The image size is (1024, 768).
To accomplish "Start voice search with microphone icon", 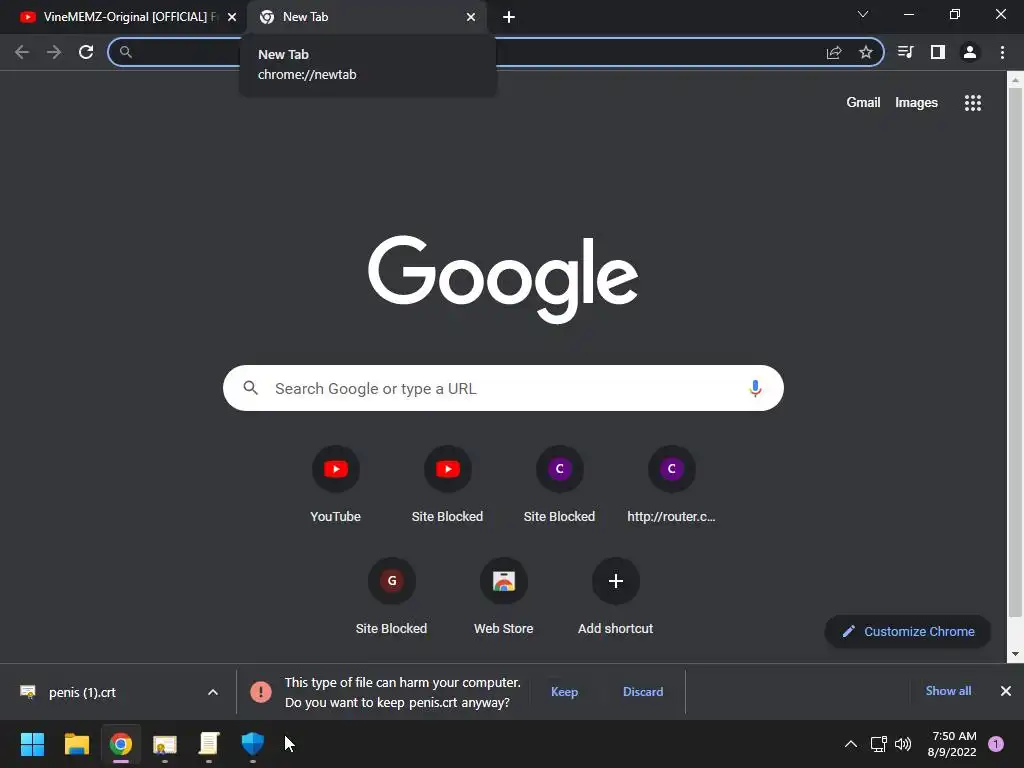I will click(x=755, y=389).
